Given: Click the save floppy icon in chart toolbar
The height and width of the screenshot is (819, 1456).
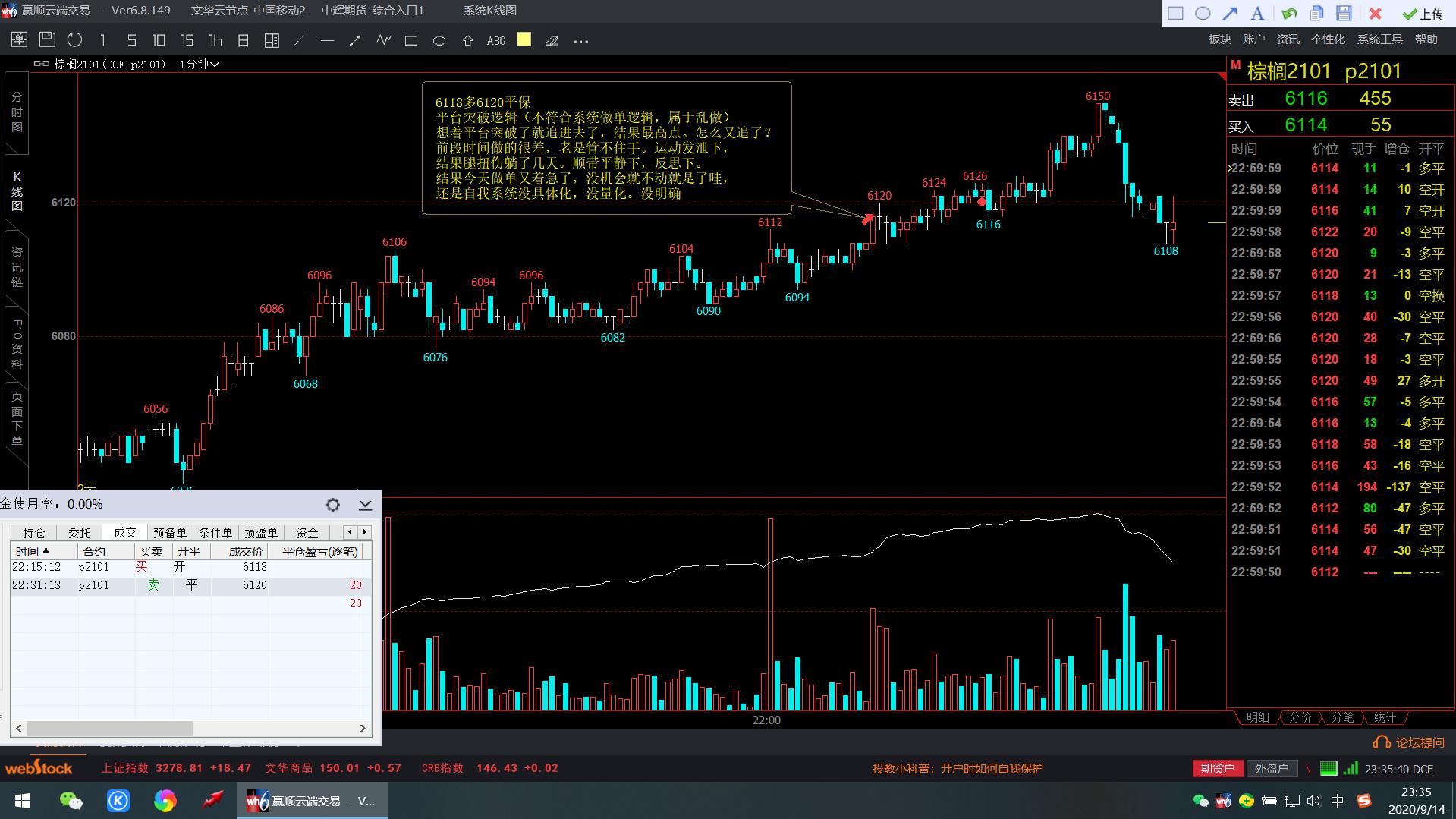Looking at the screenshot, I should 47,40.
